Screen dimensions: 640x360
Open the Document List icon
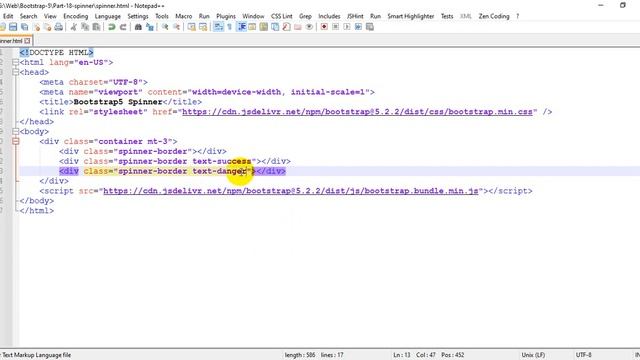coord(275,27)
